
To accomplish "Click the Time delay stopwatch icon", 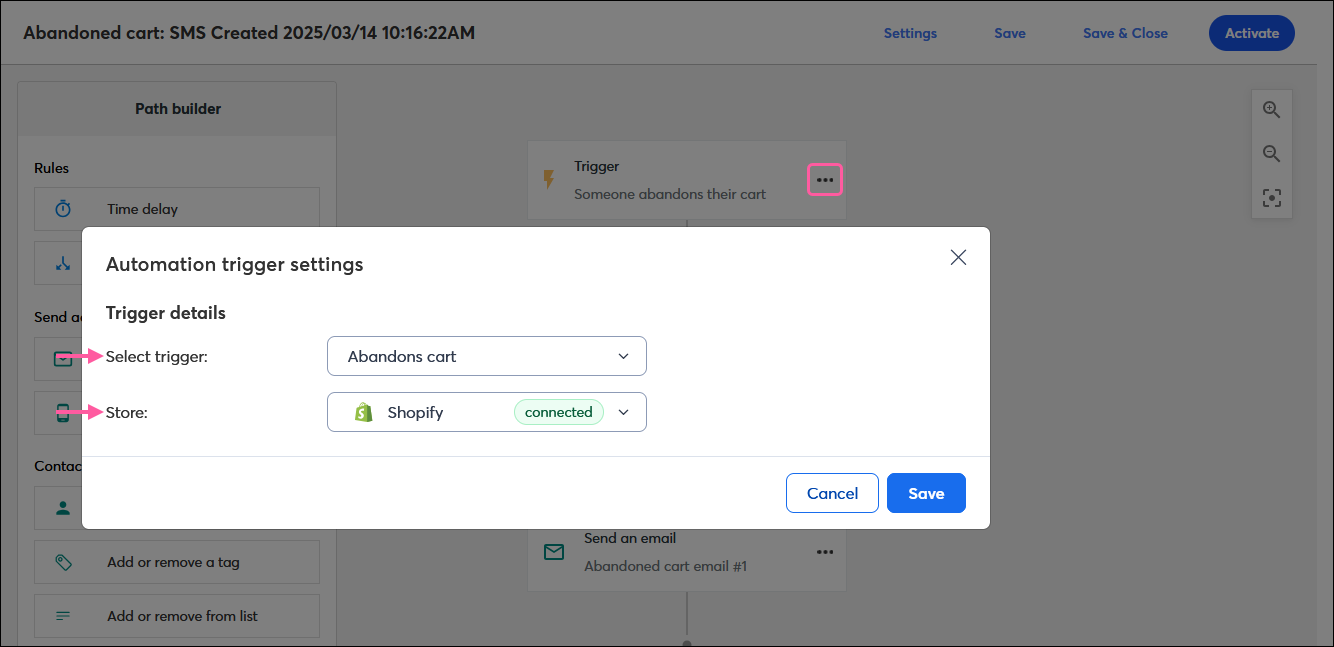I will [63, 209].
